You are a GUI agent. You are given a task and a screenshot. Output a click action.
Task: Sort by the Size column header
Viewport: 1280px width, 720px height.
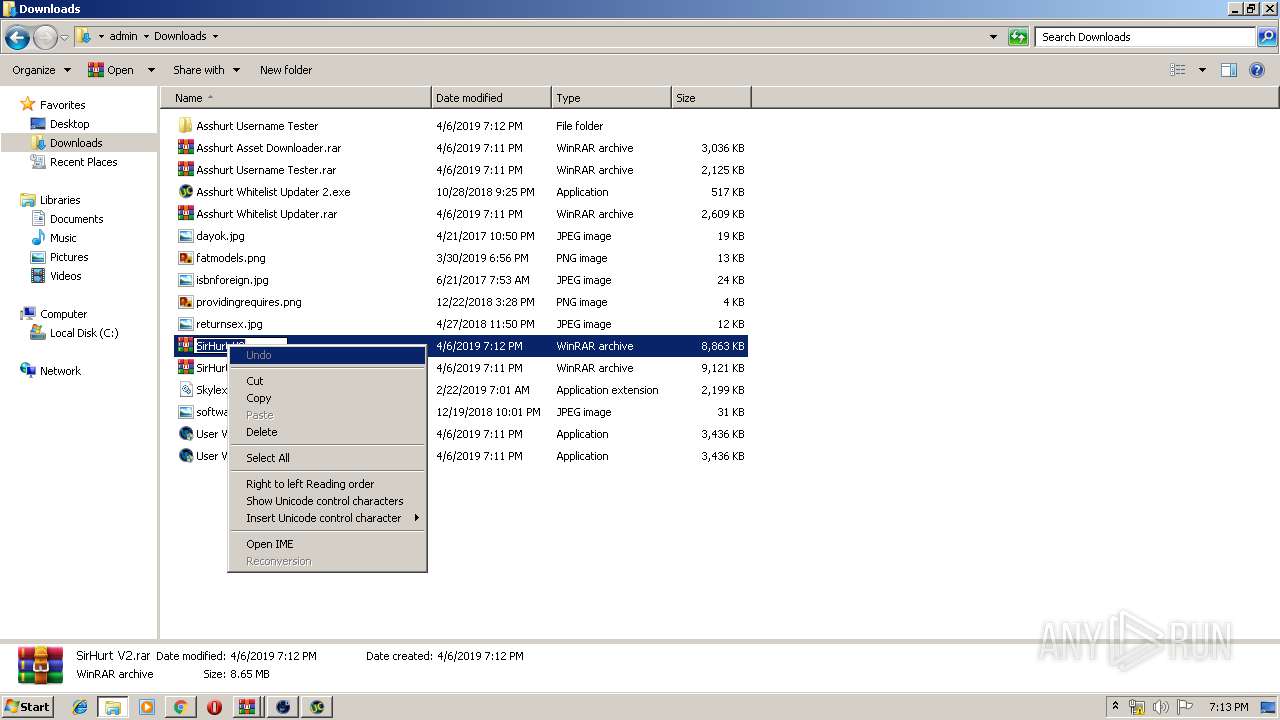click(711, 98)
